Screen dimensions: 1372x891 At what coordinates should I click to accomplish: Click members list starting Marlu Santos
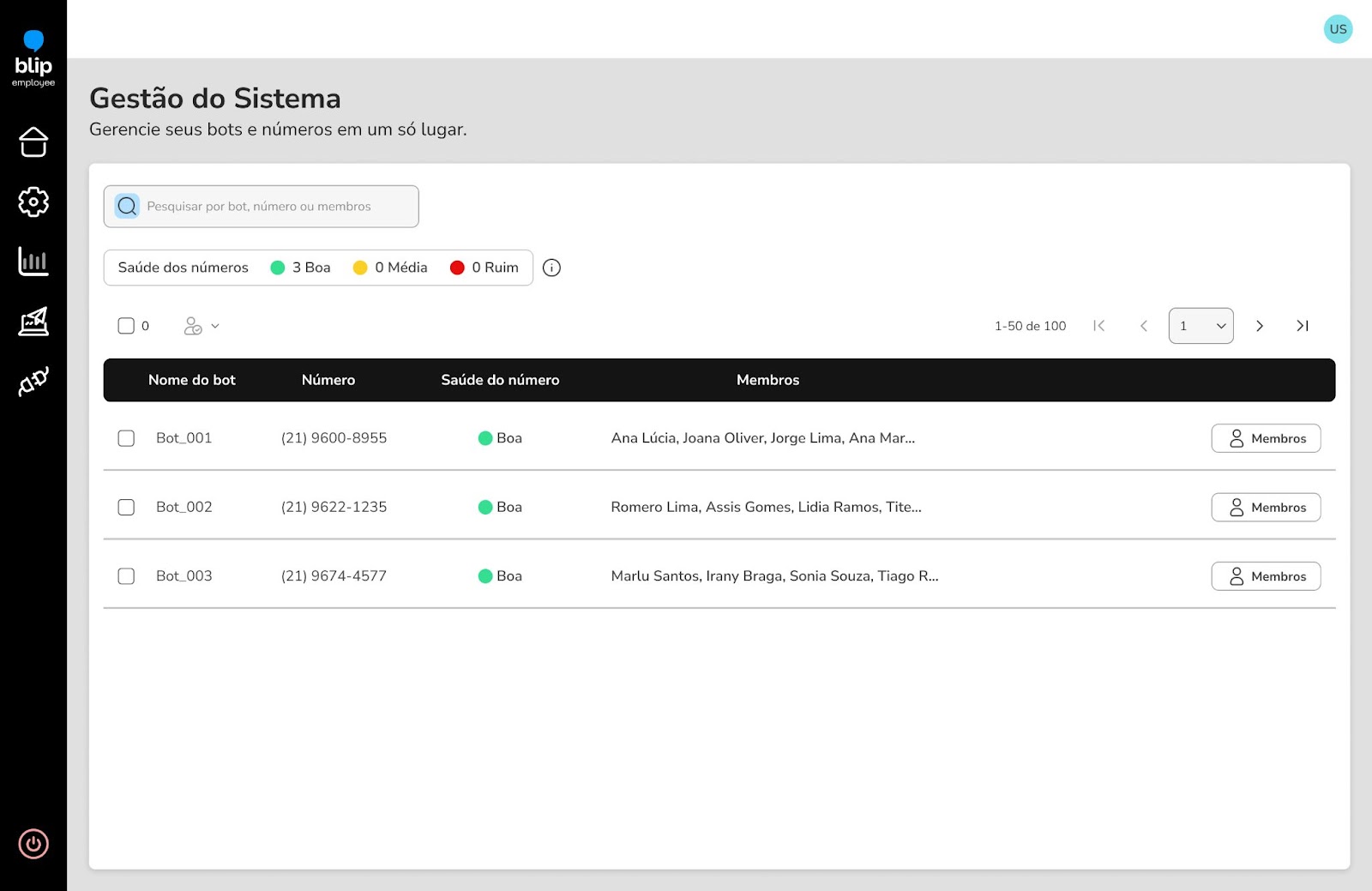coord(774,576)
